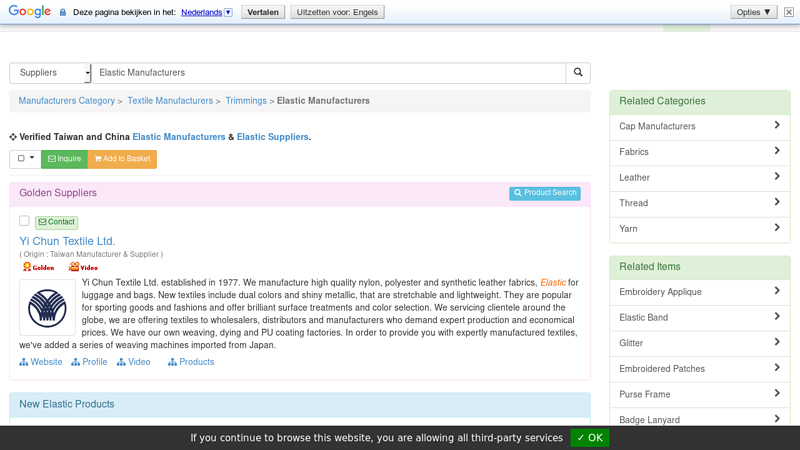Image resolution: width=800 pixels, height=450 pixels.
Task: Open the Products link
Action: (x=191, y=362)
